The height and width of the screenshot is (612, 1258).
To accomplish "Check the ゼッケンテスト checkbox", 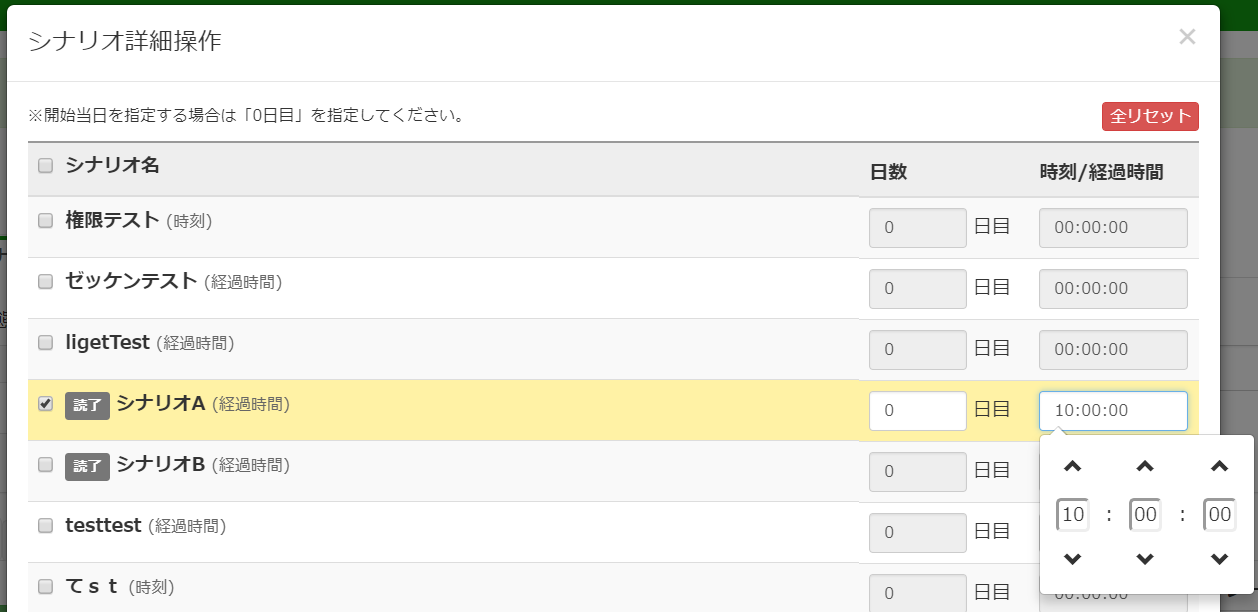I will click(x=45, y=282).
